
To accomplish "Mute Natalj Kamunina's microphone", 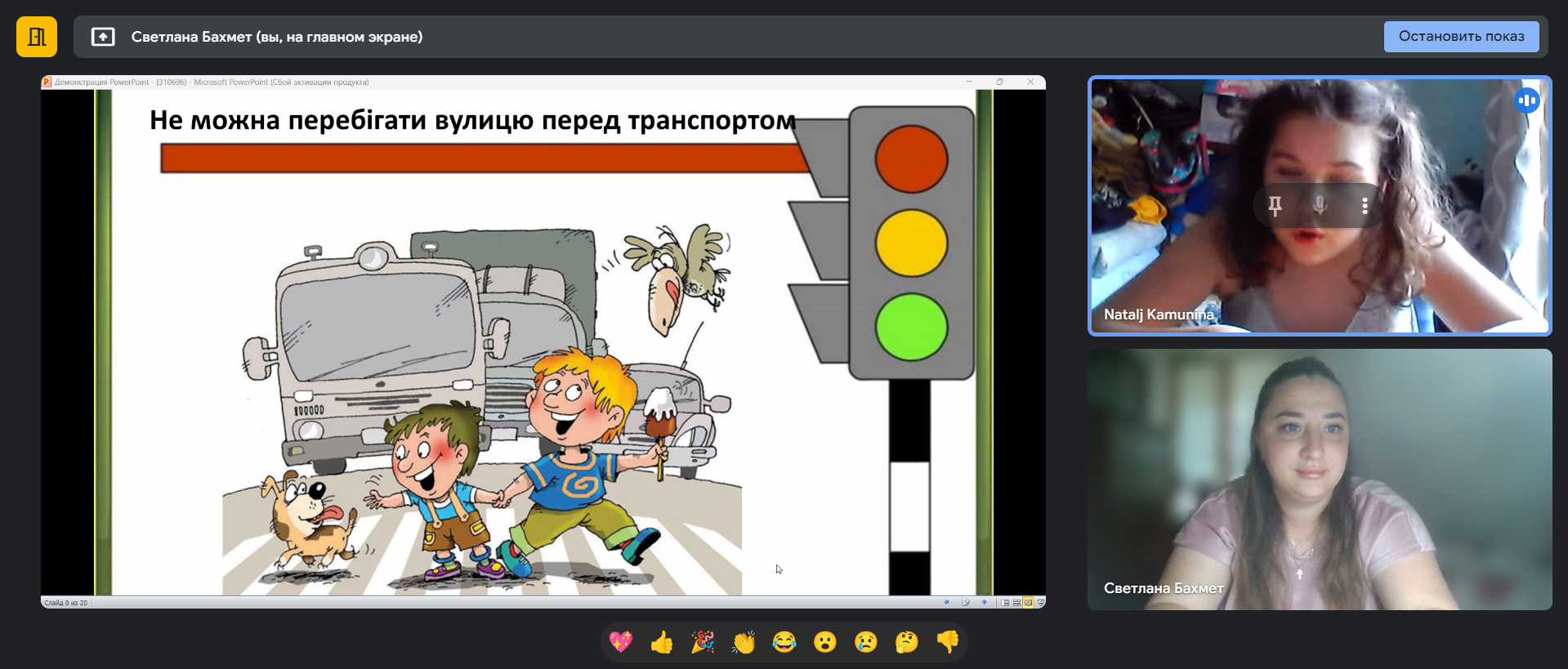I will [x=1320, y=206].
